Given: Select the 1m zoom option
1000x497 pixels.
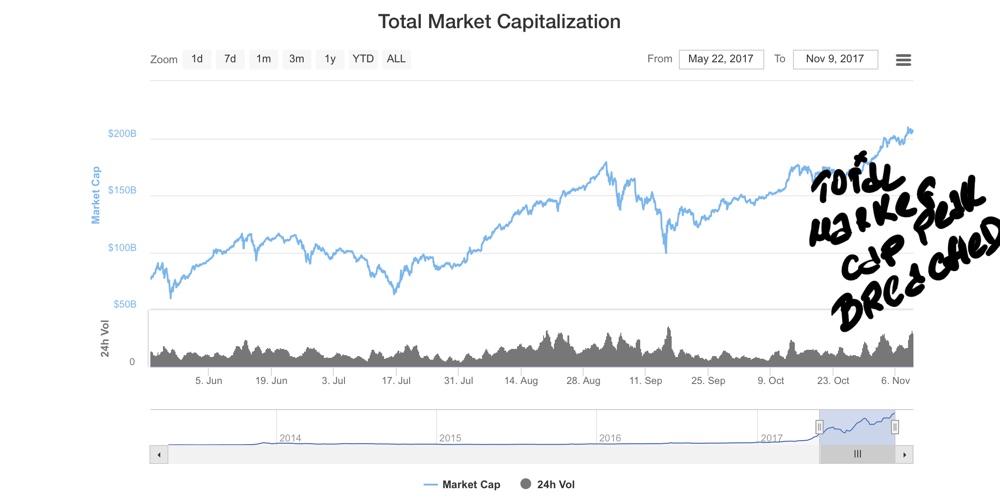Looking at the screenshot, I should tap(263, 59).
